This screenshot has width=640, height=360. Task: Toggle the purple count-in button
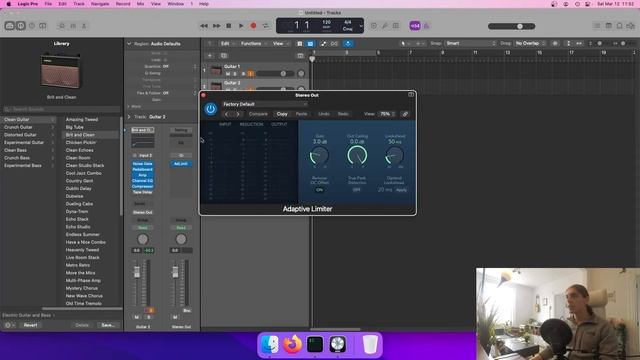(415, 26)
